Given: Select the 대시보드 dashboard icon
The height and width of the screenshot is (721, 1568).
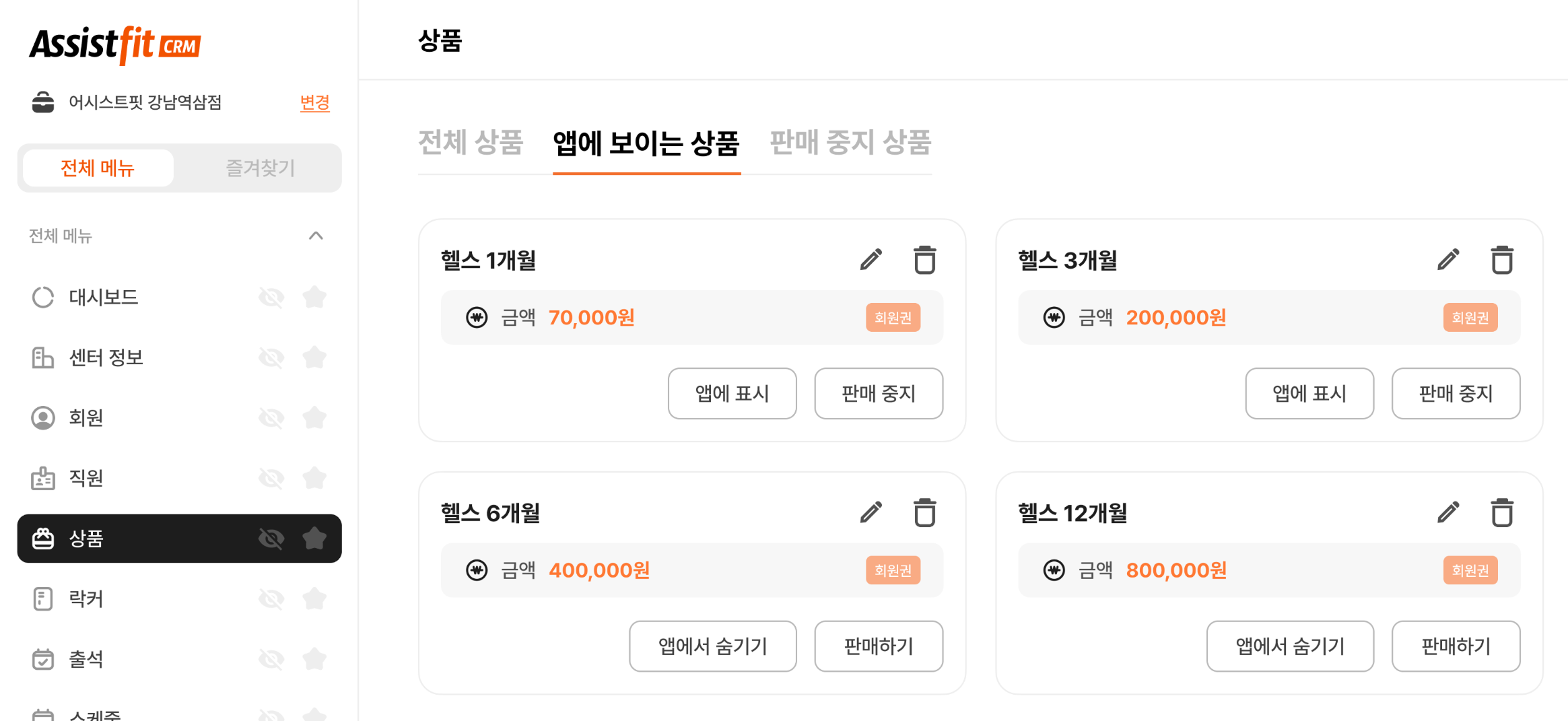Looking at the screenshot, I should tap(43, 297).
